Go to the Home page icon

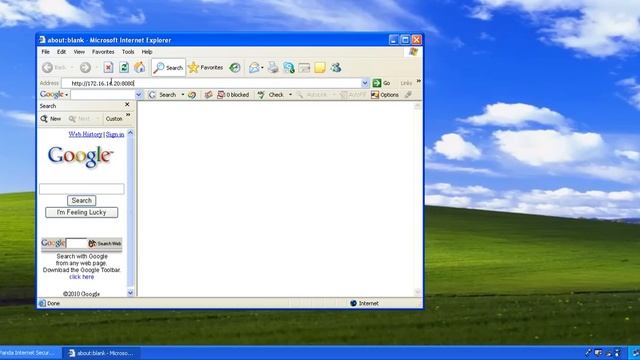139,67
